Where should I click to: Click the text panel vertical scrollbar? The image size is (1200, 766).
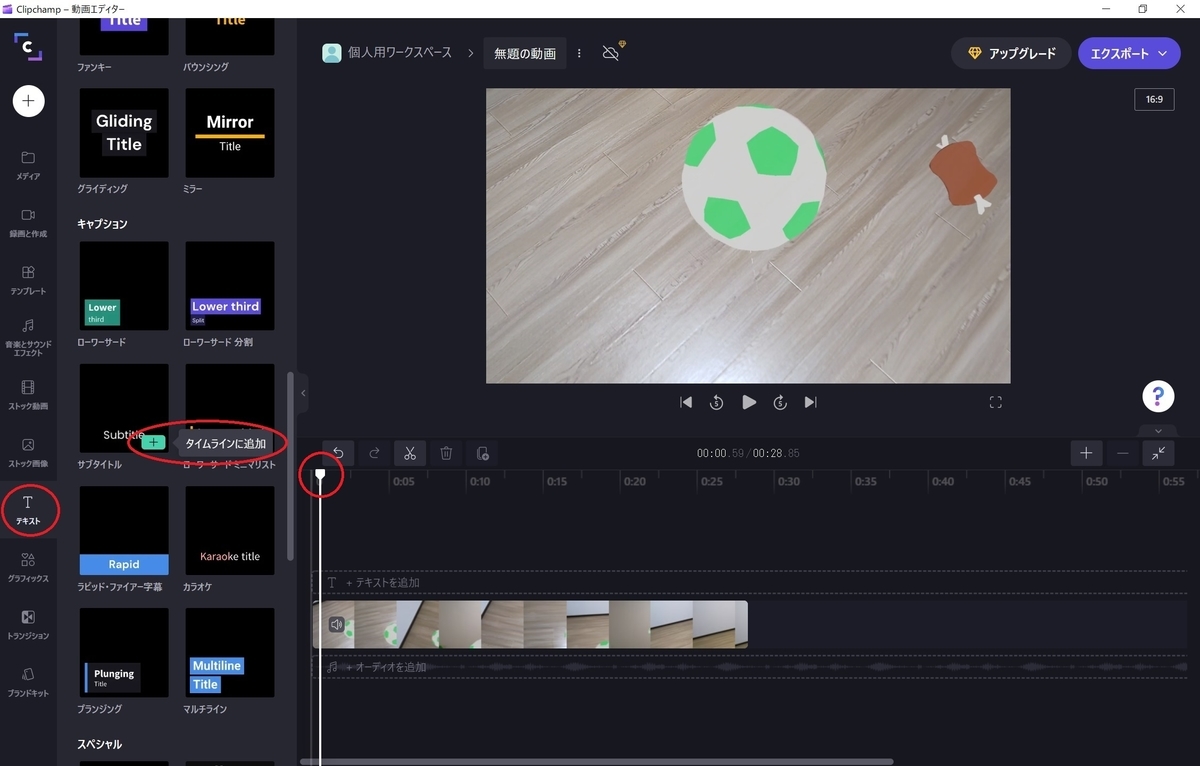click(291, 467)
